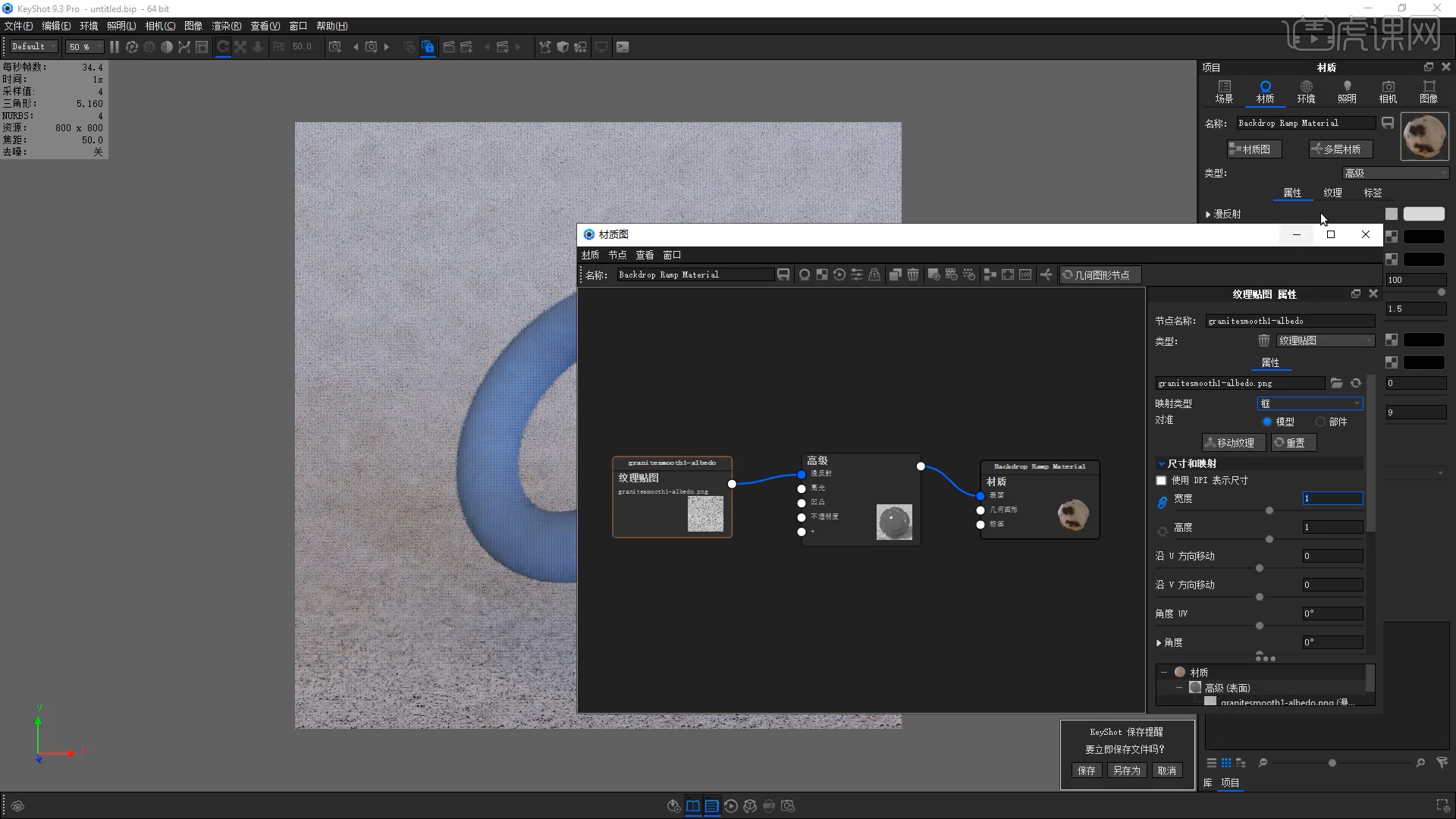This screenshot has height=819, width=1456.
Task: Click the save material to library icon
Action: [x=783, y=275]
